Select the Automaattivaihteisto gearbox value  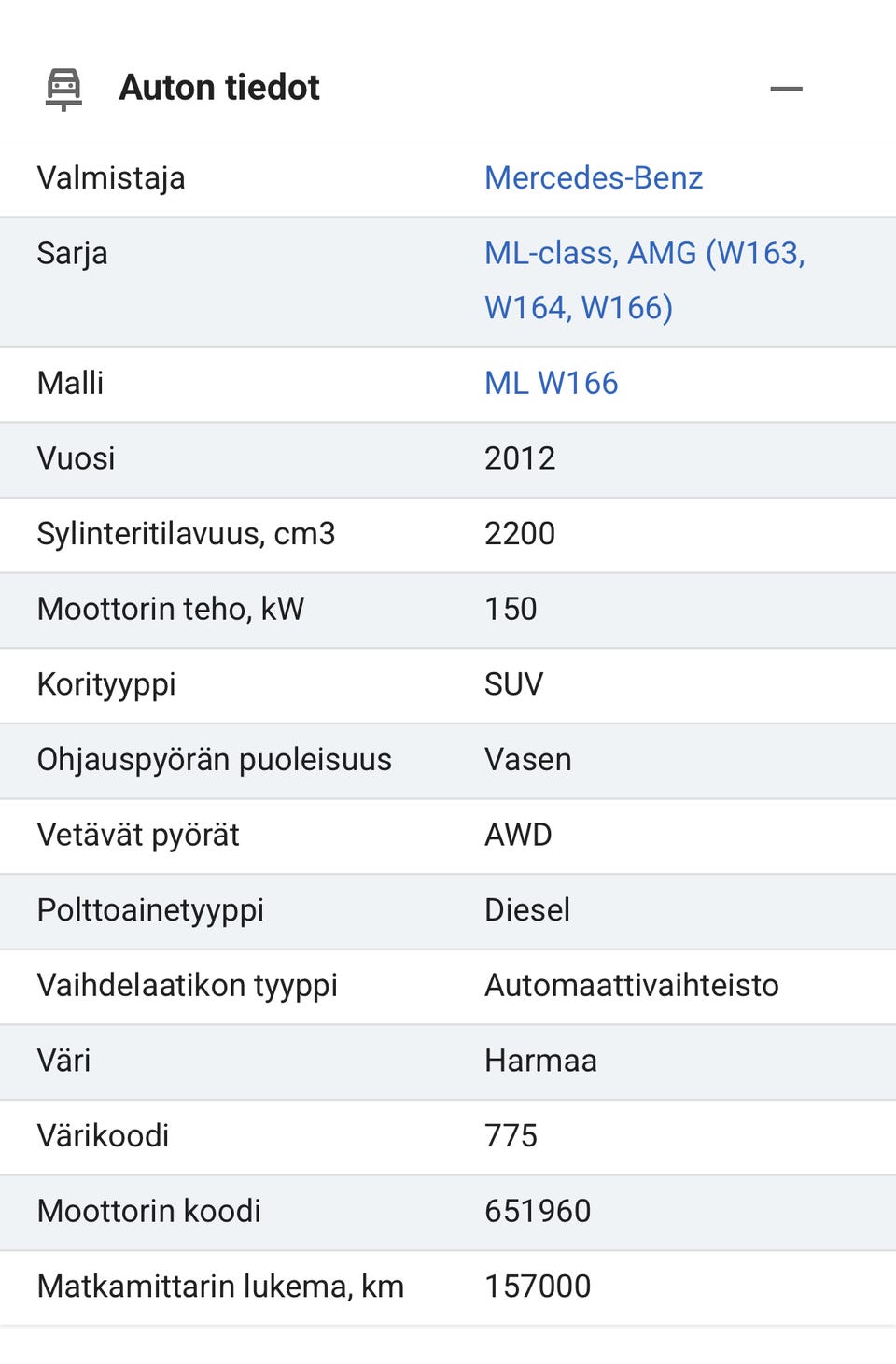tap(631, 985)
